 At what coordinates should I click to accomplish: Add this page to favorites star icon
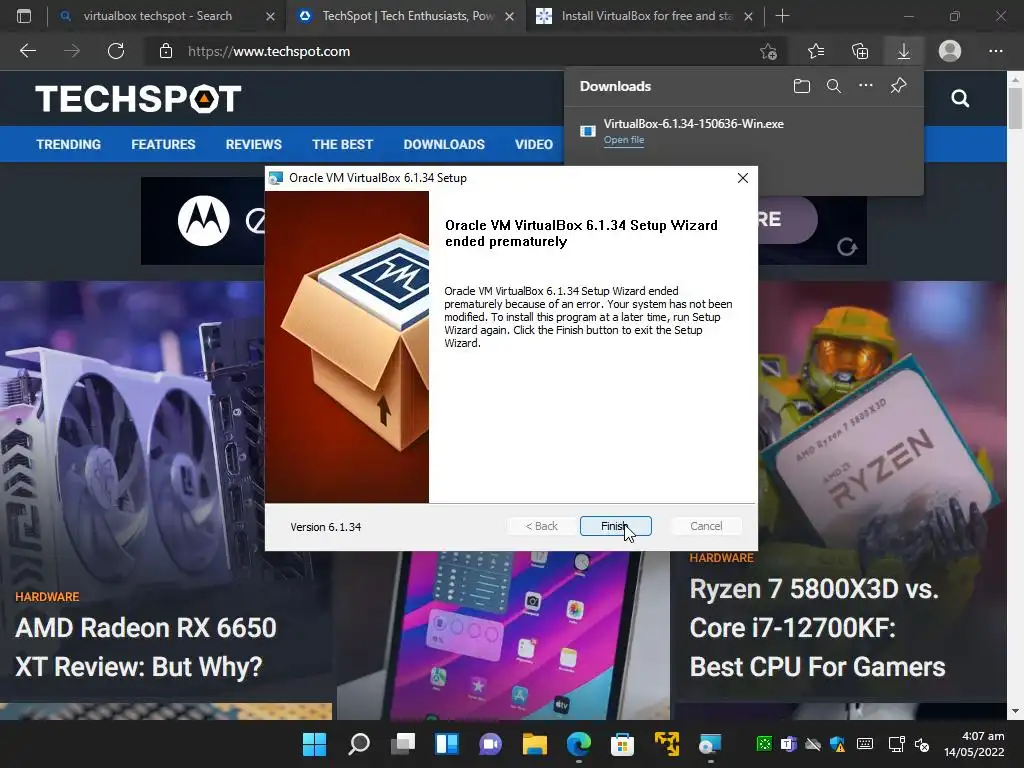click(769, 51)
